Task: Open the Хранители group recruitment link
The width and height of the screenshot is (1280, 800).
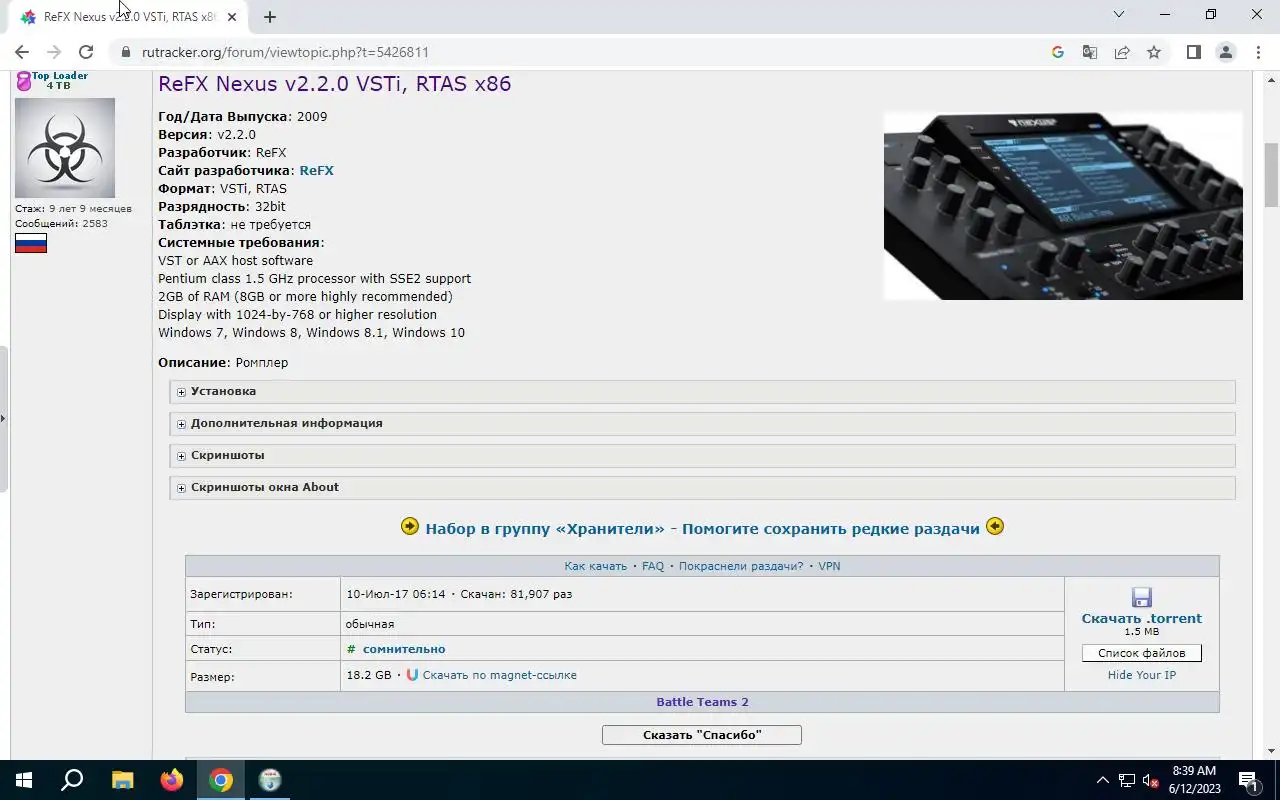Action: (x=702, y=529)
